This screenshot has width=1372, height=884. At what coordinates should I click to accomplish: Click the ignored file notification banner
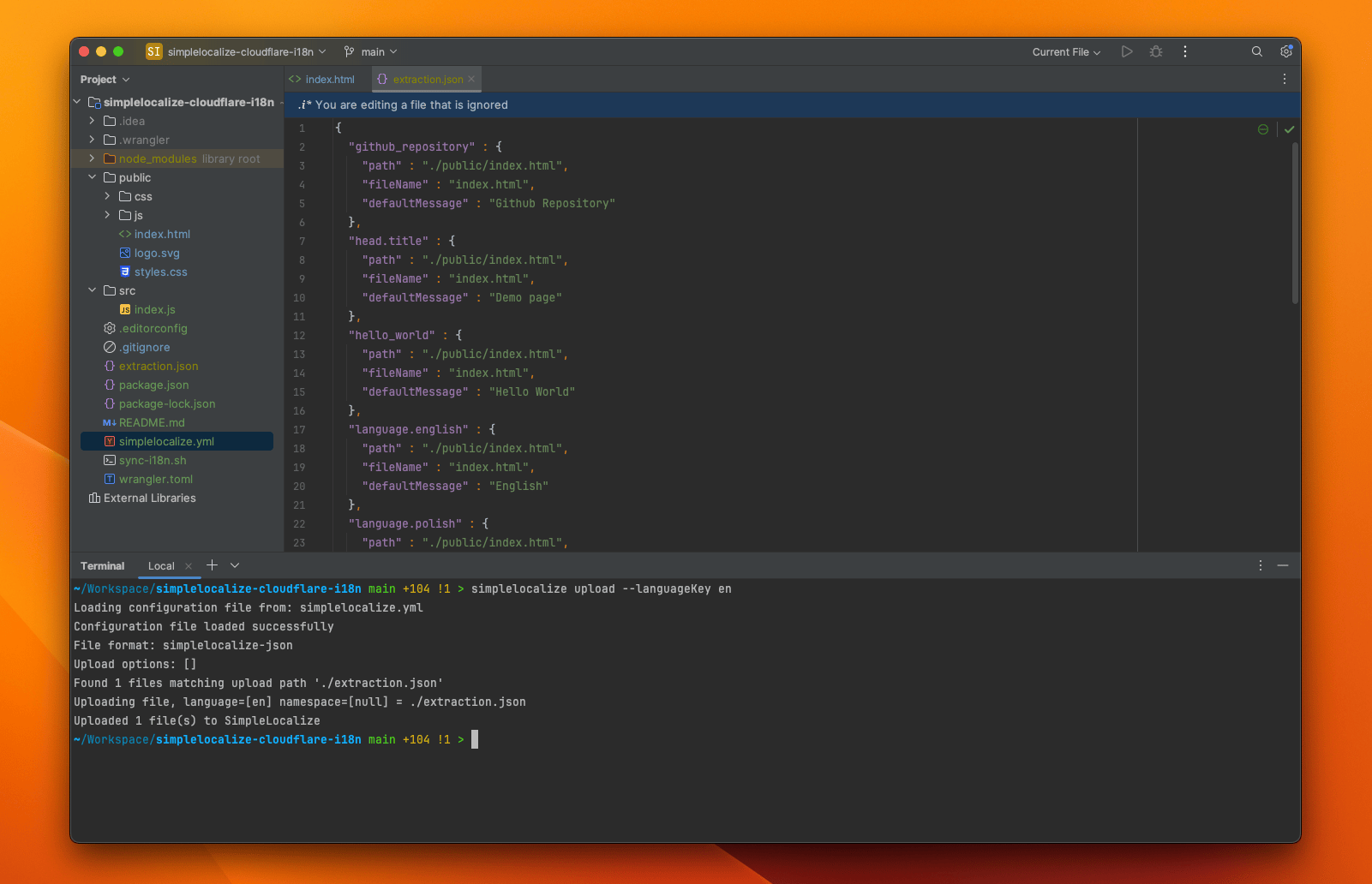click(793, 105)
